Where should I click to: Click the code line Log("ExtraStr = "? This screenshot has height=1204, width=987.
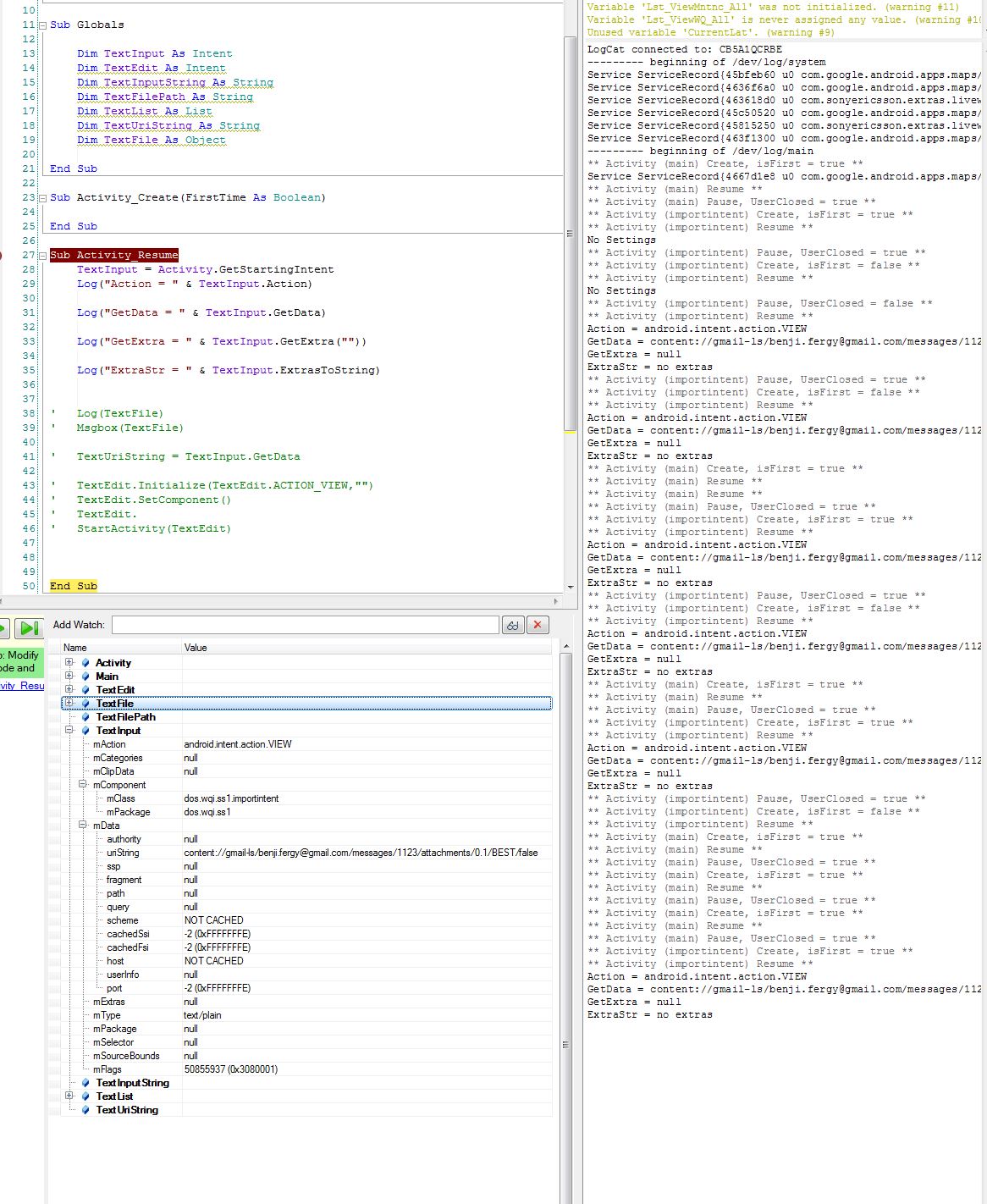pyautogui.click(x=229, y=370)
